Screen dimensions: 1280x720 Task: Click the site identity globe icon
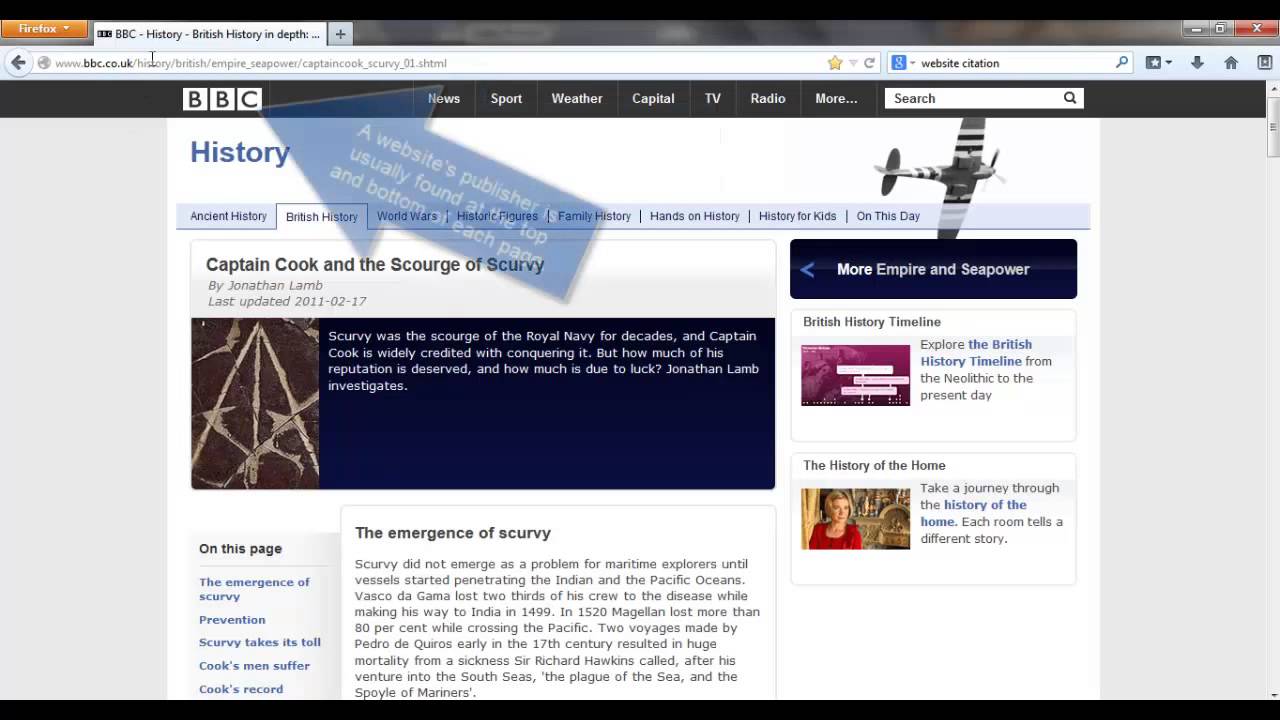(44, 63)
